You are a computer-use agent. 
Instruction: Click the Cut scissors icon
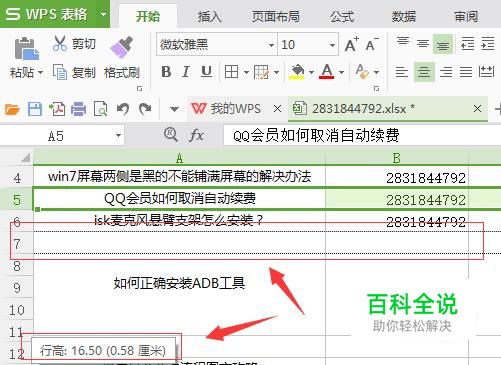point(60,43)
